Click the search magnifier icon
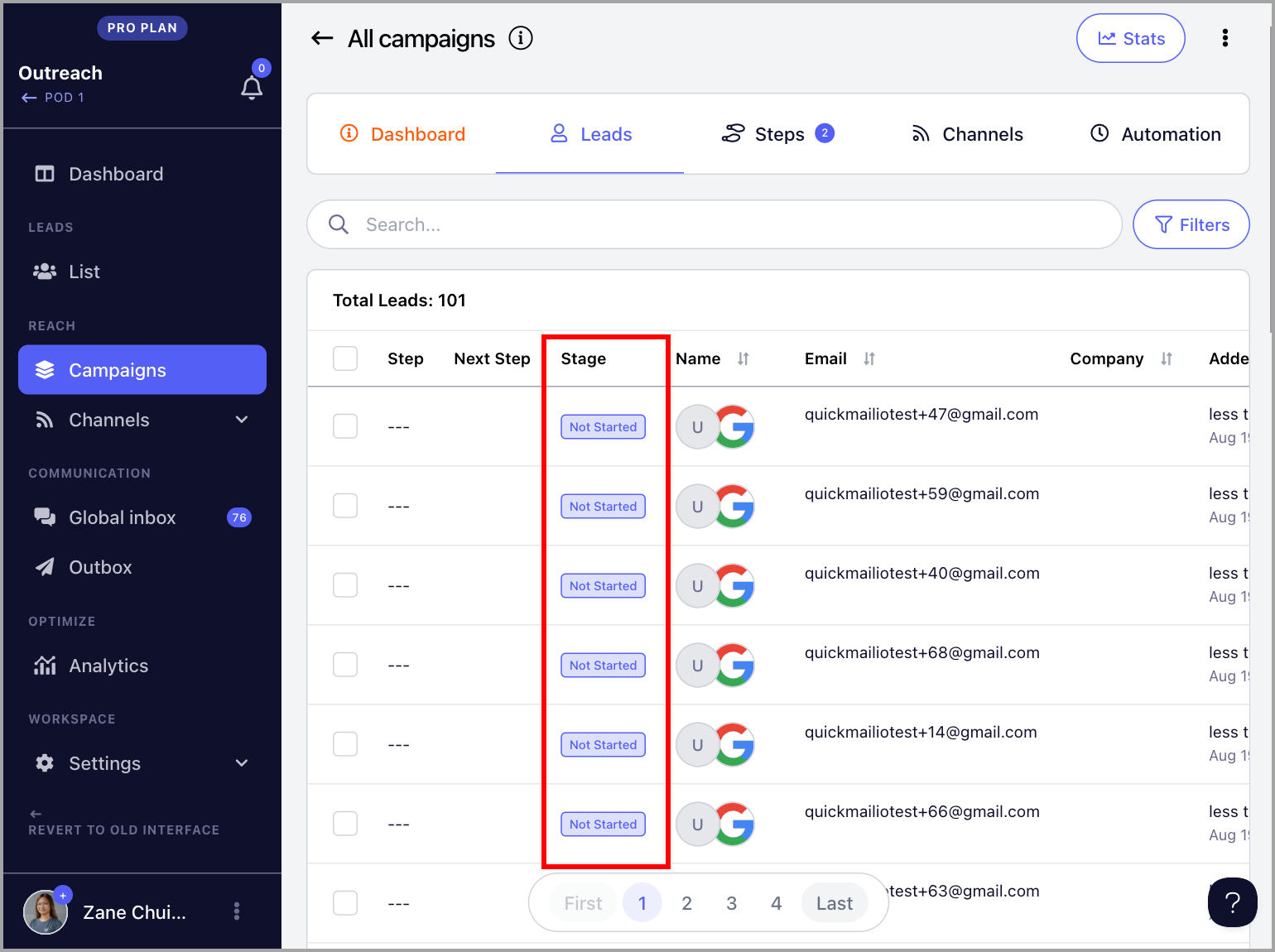1275x952 pixels. [x=339, y=224]
